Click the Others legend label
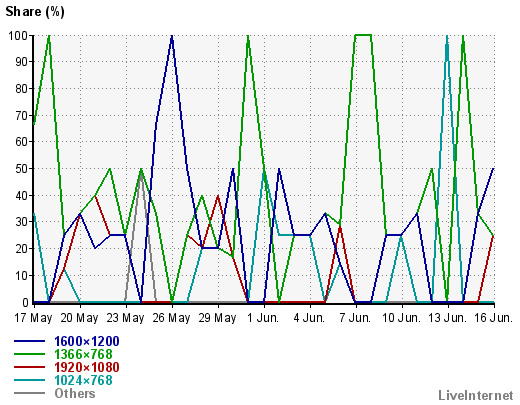 point(75,393)
